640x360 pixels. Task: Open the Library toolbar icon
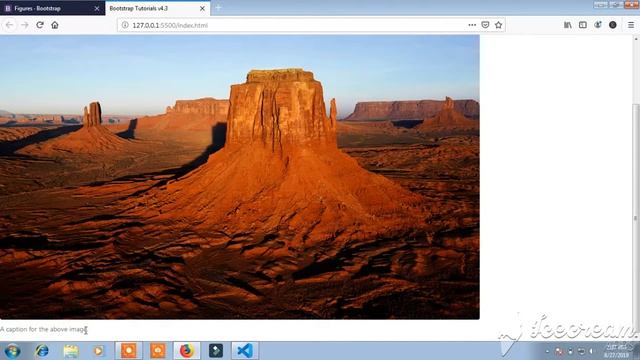568,25
